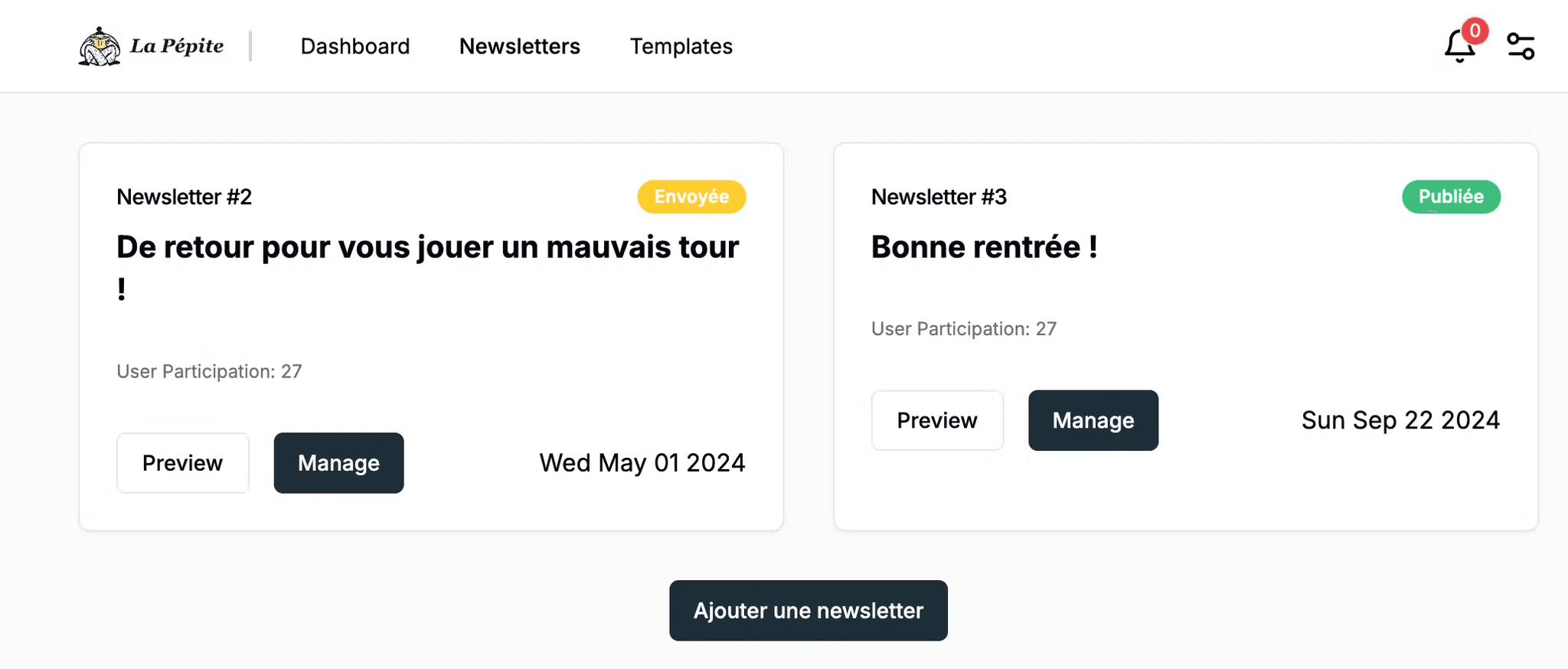This screenshot has height=669, width=1568.
Task: Click the date 'Wed May 01 2024'
Action: [642, 462]
